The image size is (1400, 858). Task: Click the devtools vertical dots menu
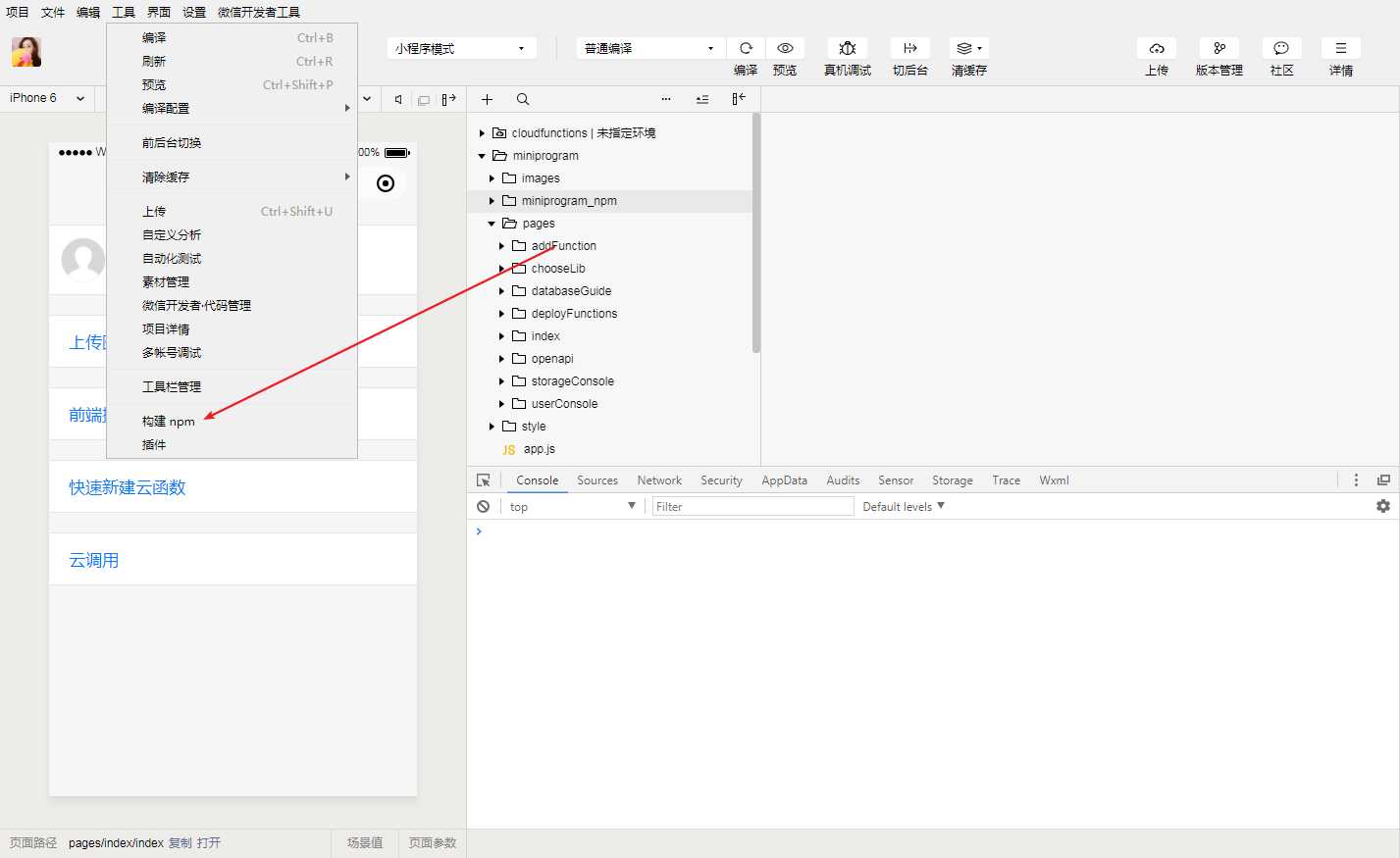[1356, 480]
